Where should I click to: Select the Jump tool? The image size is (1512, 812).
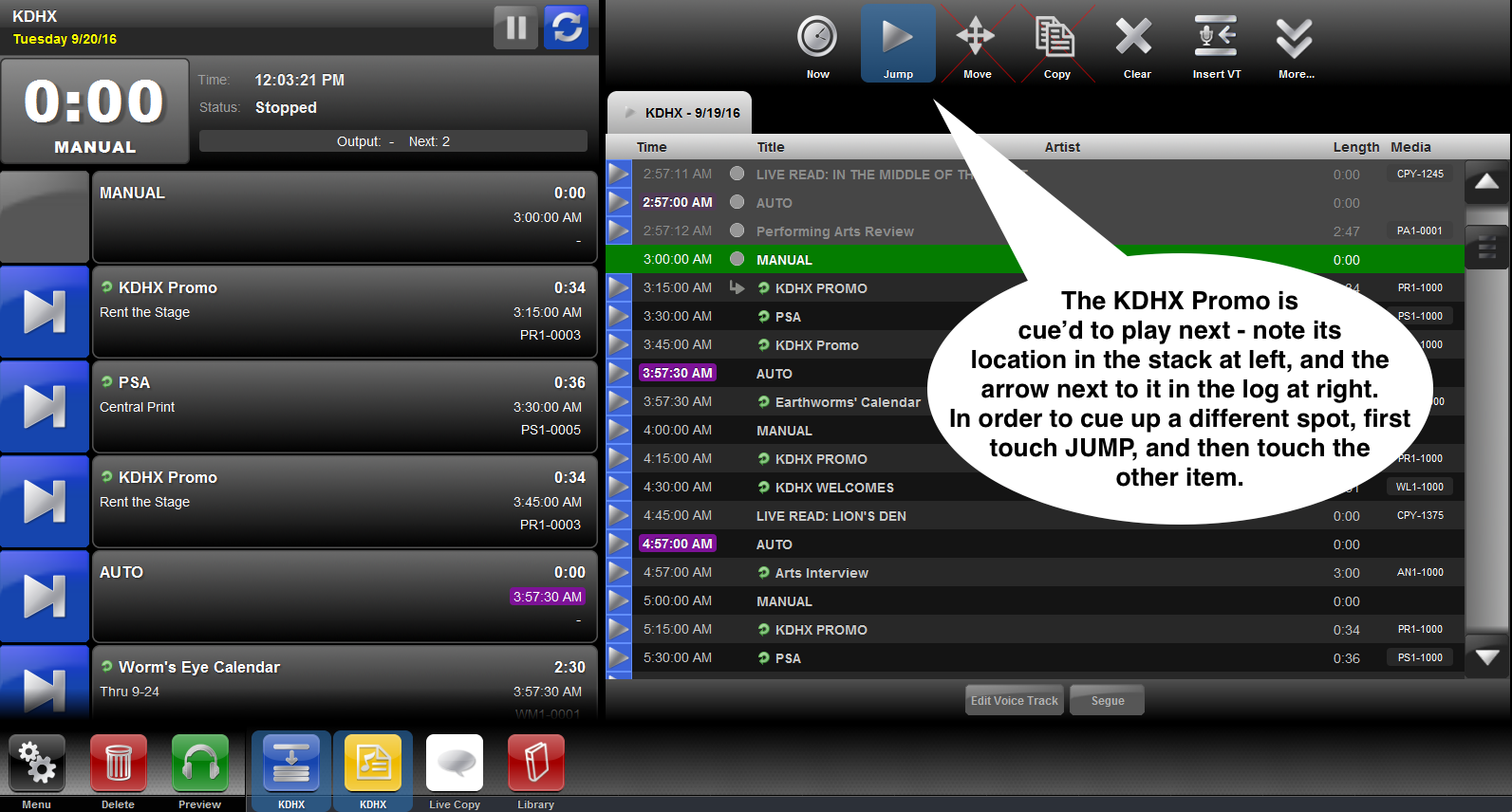point(897,40)
